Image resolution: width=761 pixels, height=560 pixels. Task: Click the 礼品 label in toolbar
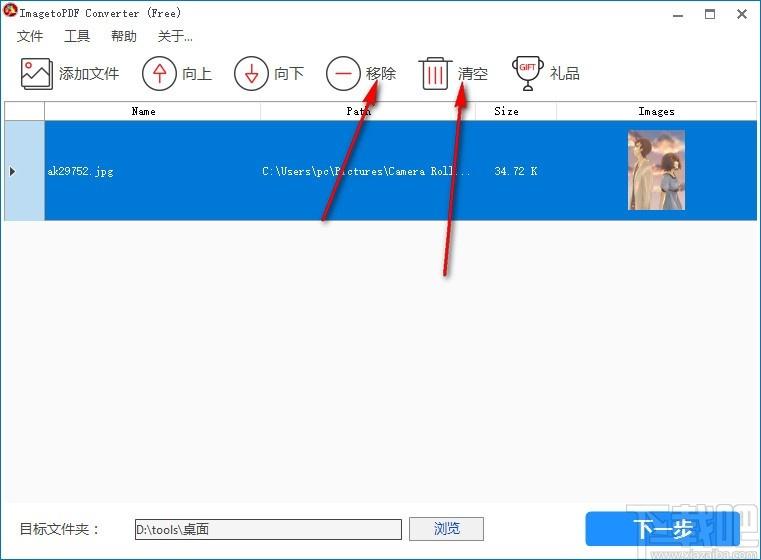[x=565, y=74]
